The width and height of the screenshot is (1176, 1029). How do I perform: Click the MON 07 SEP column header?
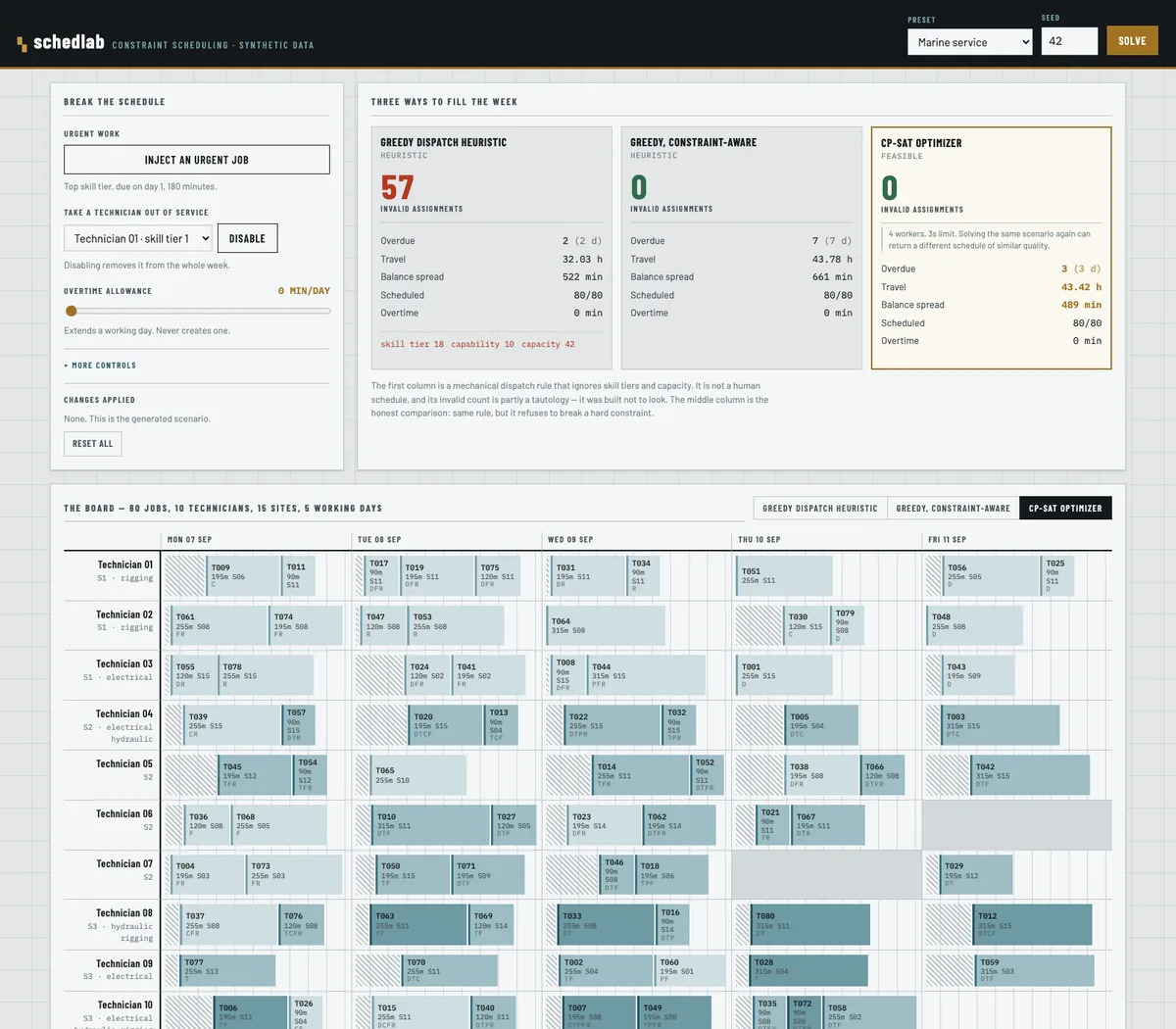(x=189, y=540)
